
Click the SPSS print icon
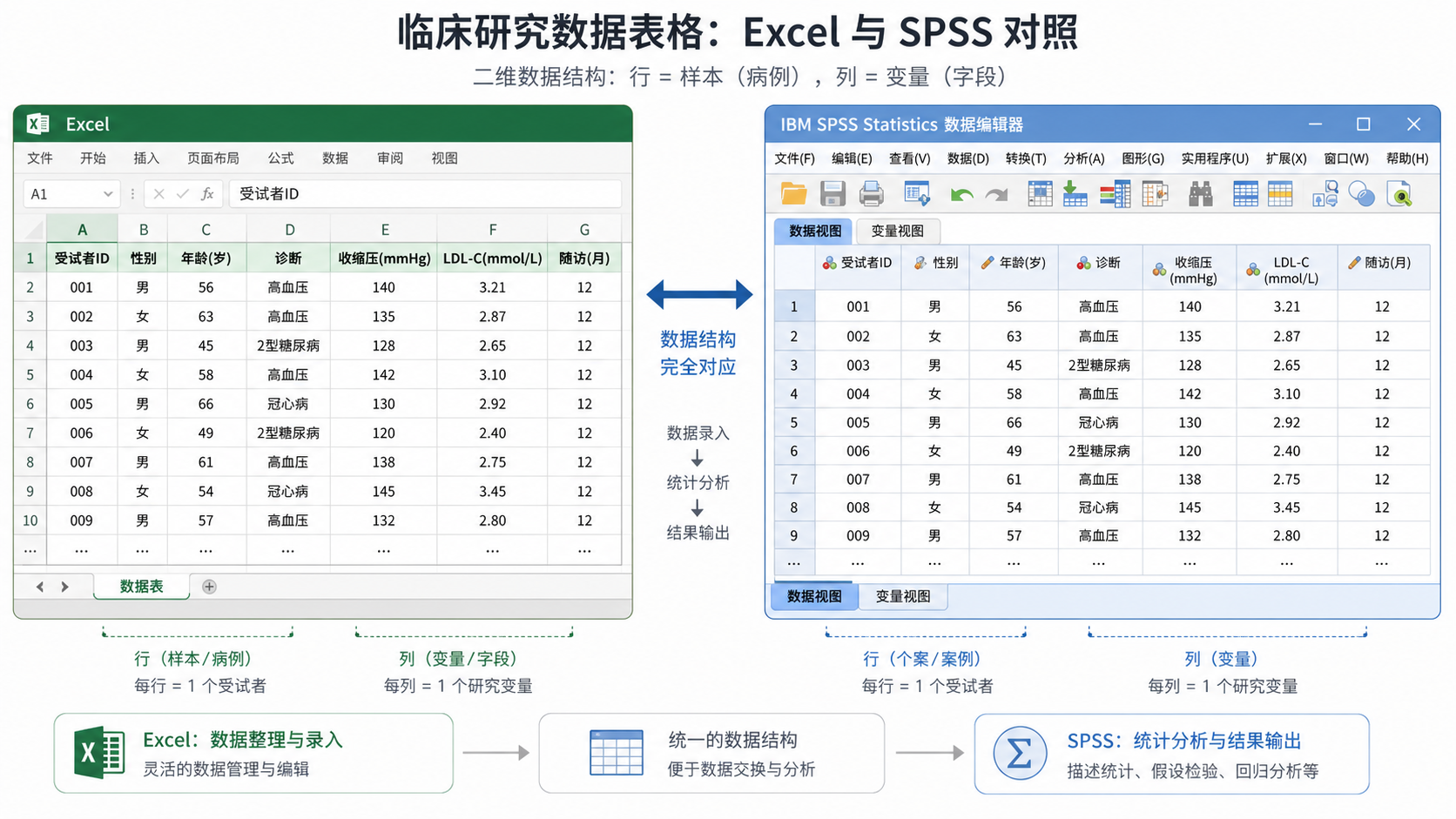[872, 194]
